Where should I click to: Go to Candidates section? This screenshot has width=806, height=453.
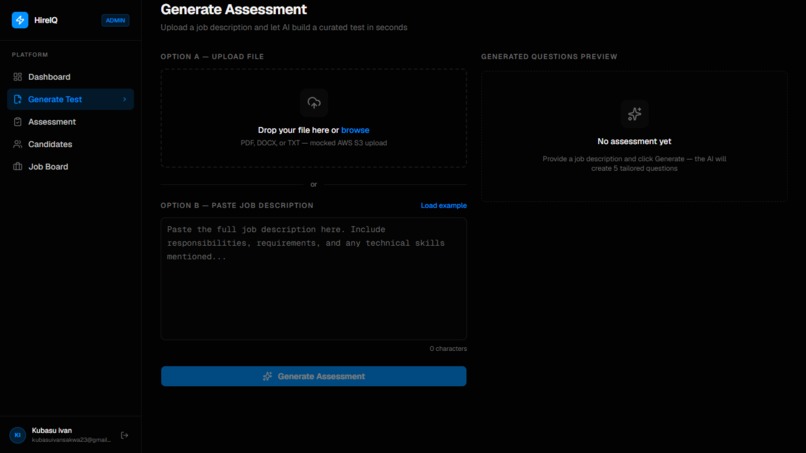[70, 144]
